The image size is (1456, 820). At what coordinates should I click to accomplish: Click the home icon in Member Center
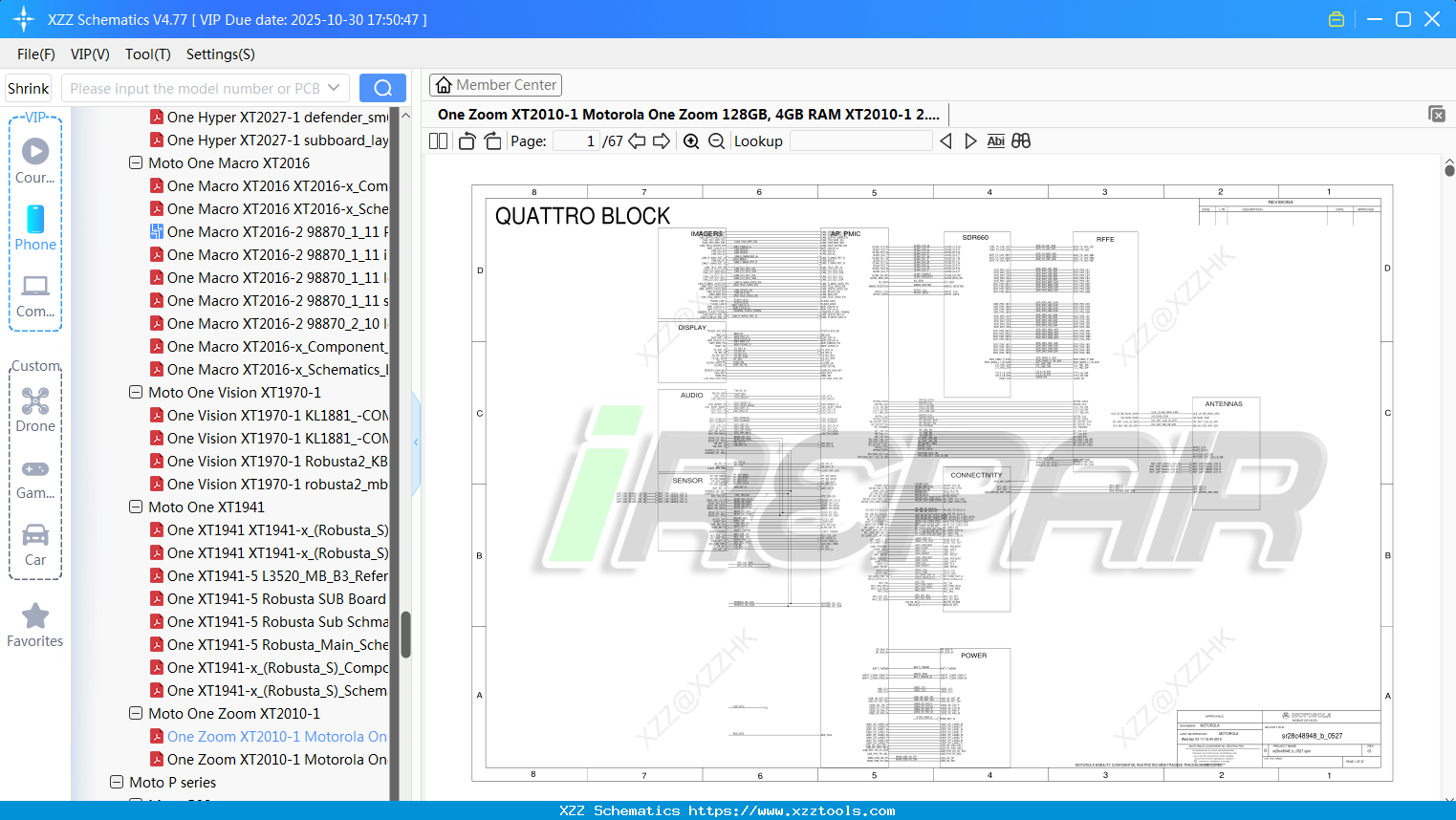pyautogui.click(x=444, y=85)
